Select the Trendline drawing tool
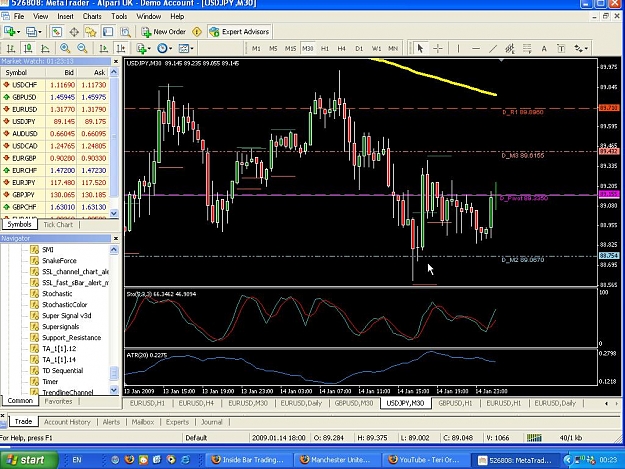 click(493, 49)
